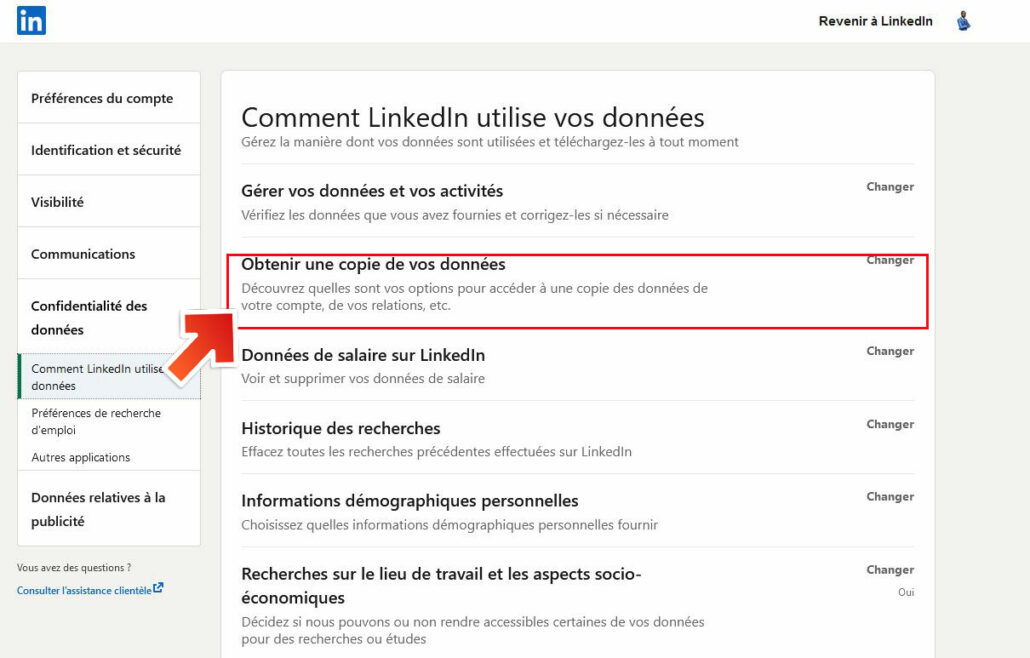Viewport: 1030px width, 658px height.
Task: Open Préférences du compte section
Action: 109,98
